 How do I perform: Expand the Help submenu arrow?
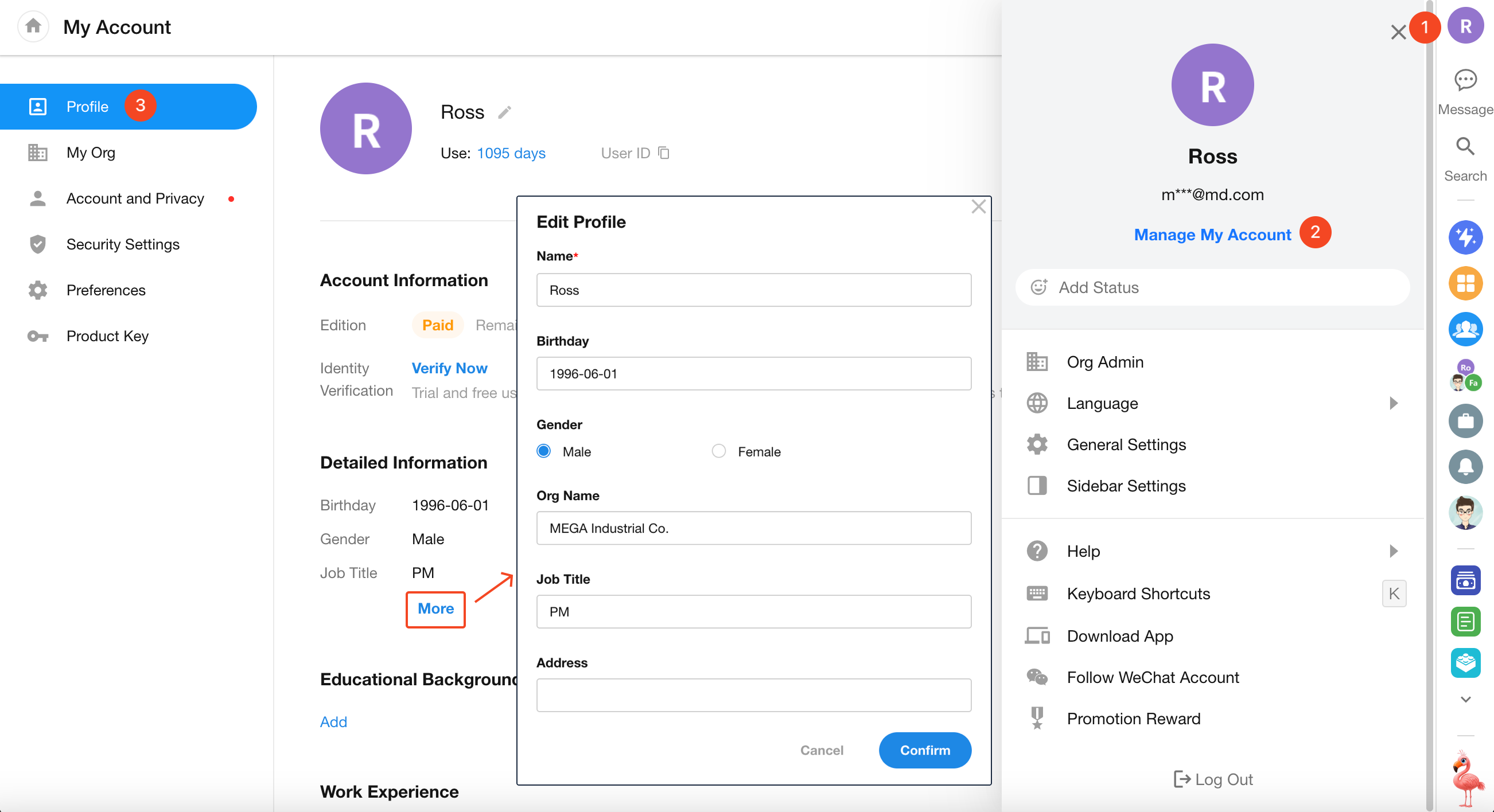pos(1394,551)
